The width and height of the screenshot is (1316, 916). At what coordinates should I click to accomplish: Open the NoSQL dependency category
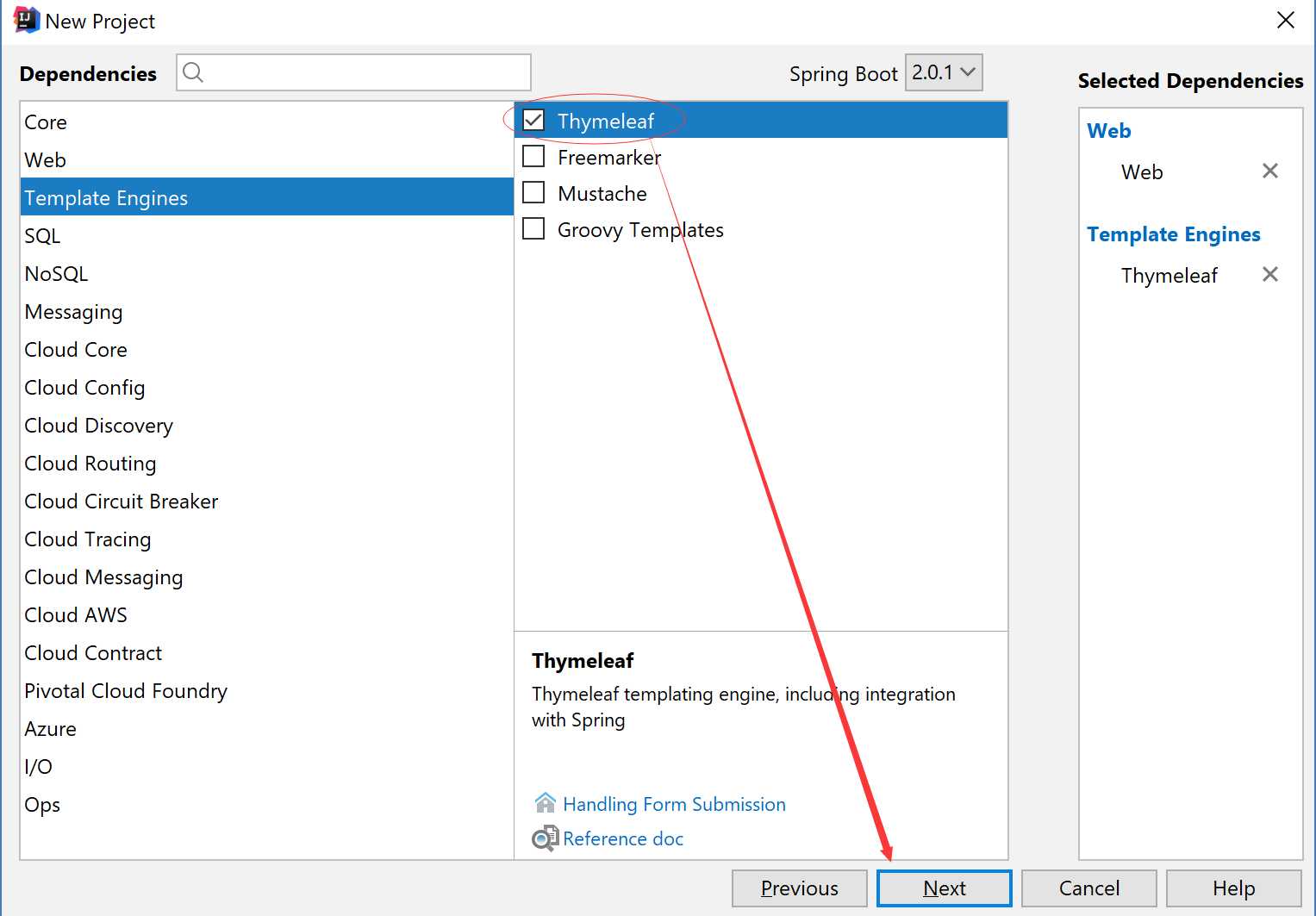(266, 273)
